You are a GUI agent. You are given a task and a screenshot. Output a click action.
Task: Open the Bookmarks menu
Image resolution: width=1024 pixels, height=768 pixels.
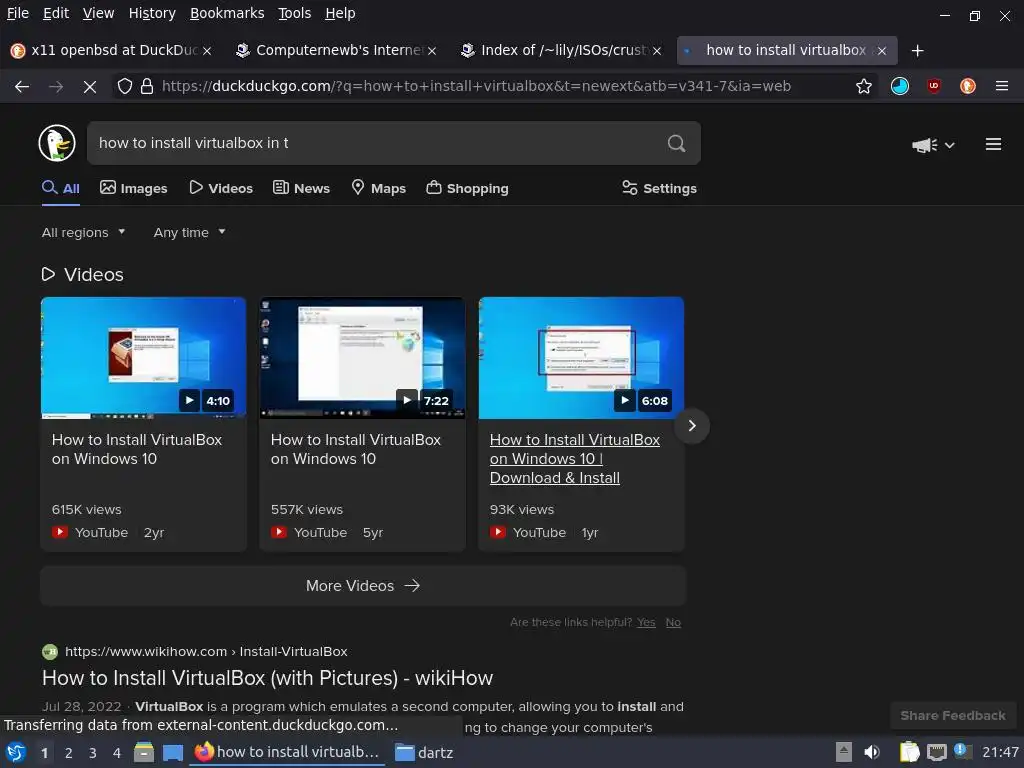227,14
